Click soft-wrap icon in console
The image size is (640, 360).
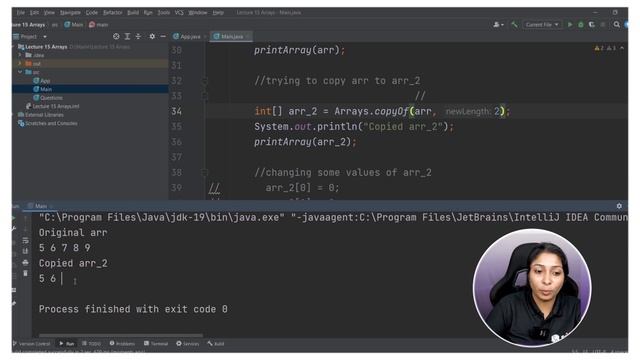tap(25, 240)
